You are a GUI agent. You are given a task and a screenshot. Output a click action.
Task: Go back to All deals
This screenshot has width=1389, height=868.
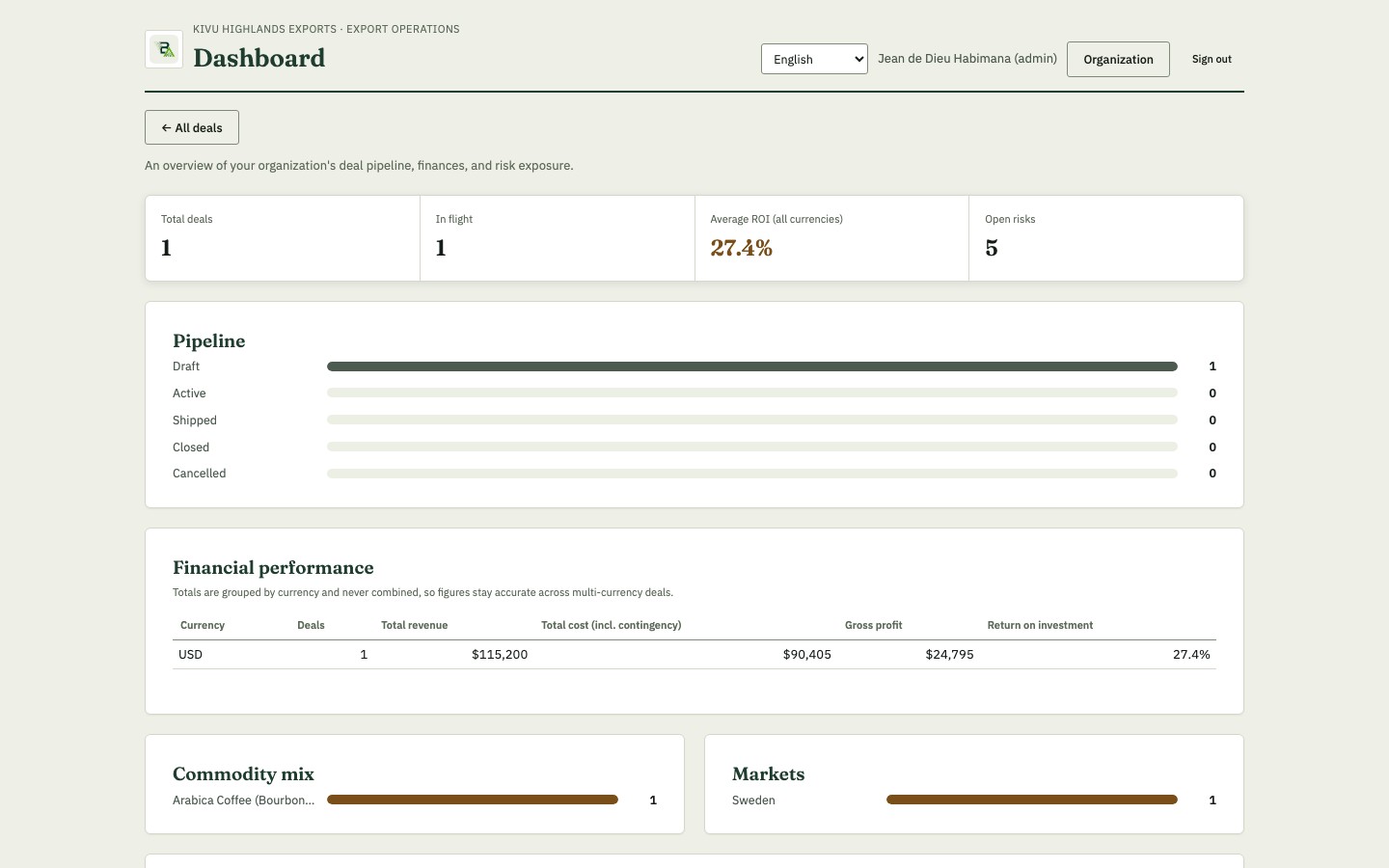point(192,127)
